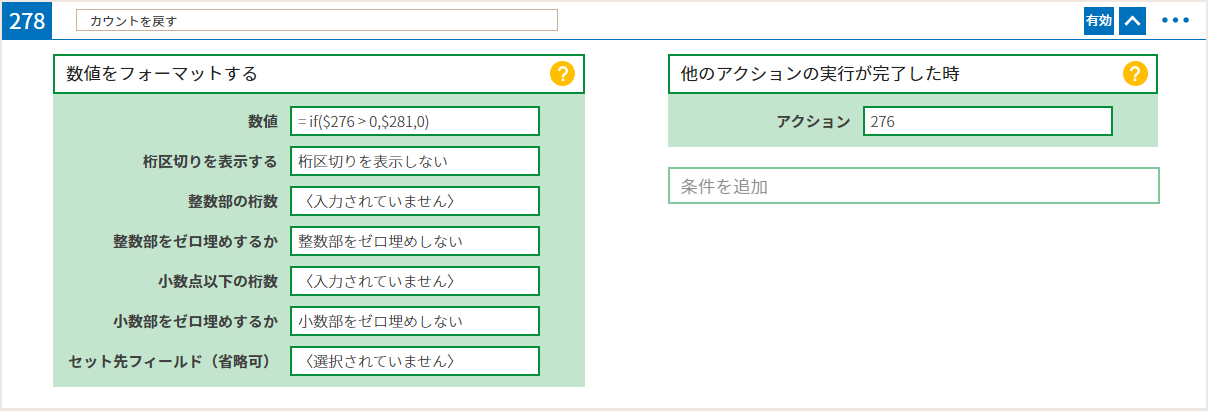Edit the アクション field containing 276
The width and height of the screenshot is (1208, 411).
(x=988, y=121)
